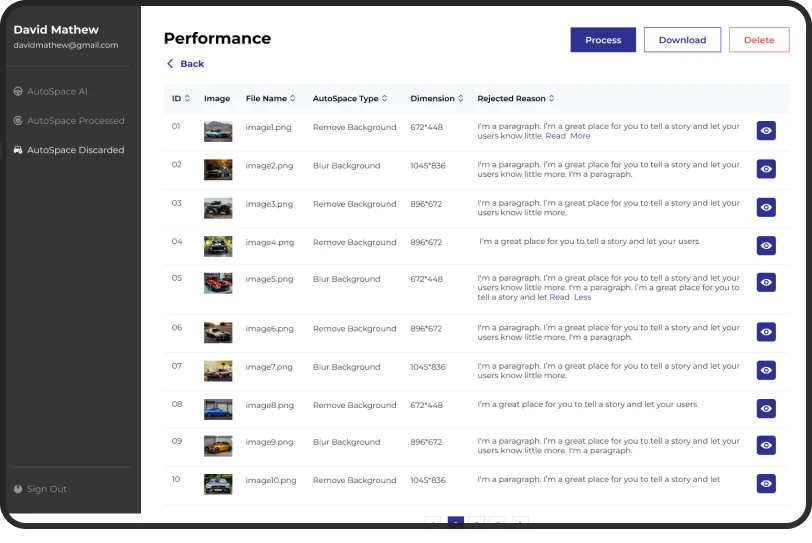Screen dimensions: 812x543
Task: Click the AutoSpace Processed sidebar icon
Action: [x=18, y=121]
